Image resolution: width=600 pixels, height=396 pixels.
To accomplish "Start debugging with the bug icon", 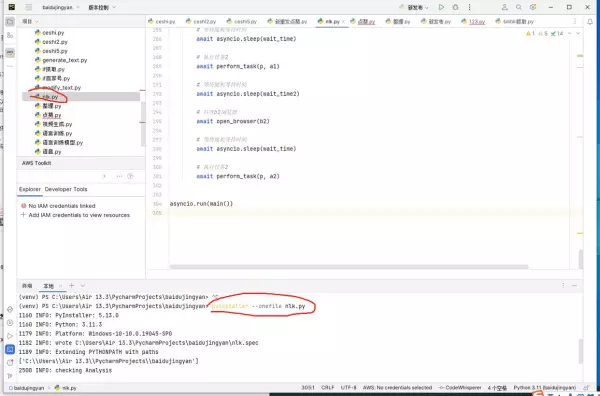I will point(455,7).
